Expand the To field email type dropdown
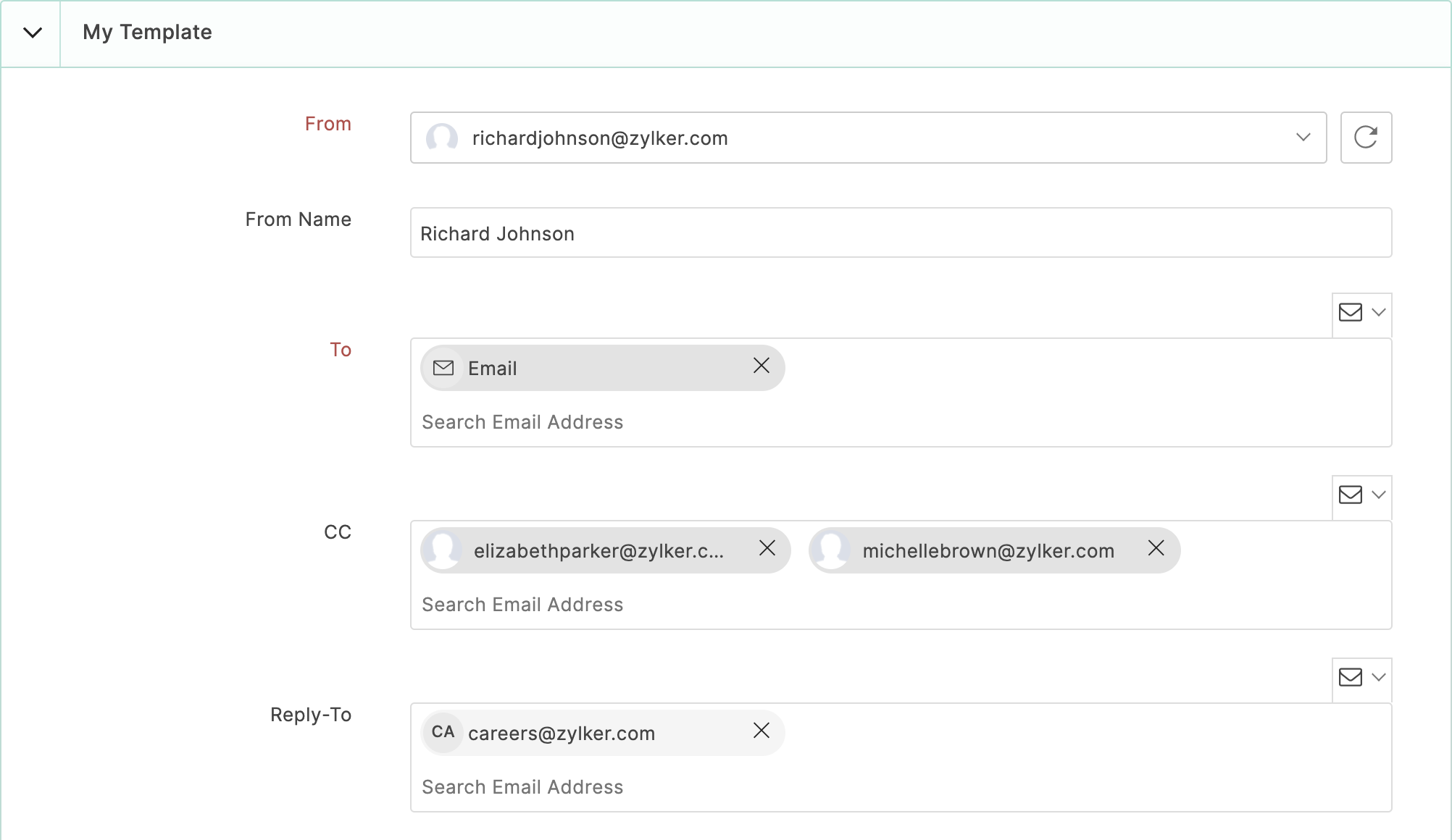Screen dimensions: 1452x840 [x=1362, y=312]
